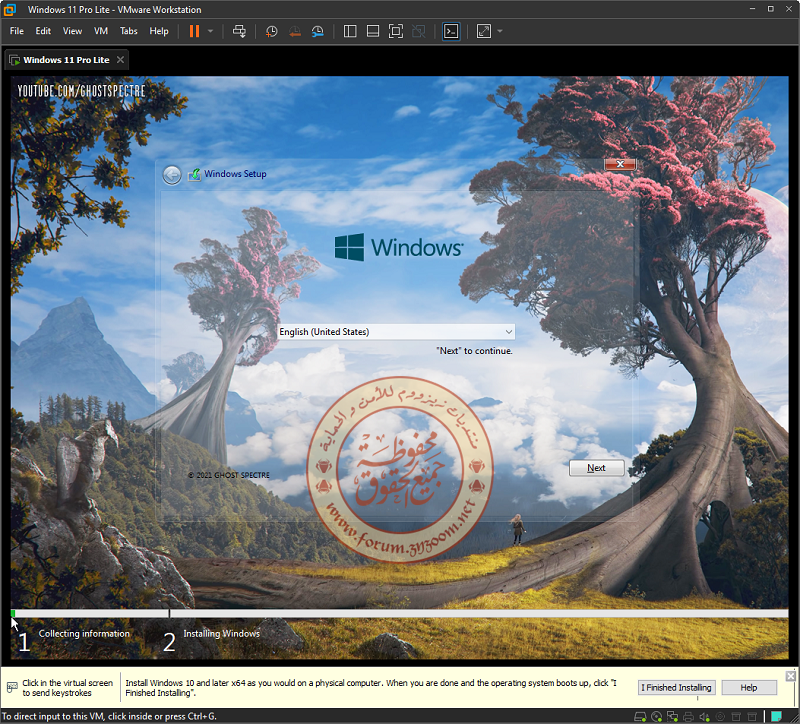Open the power options dropdown arrow
The image size is (800, 724).
[x=210, y=31]
